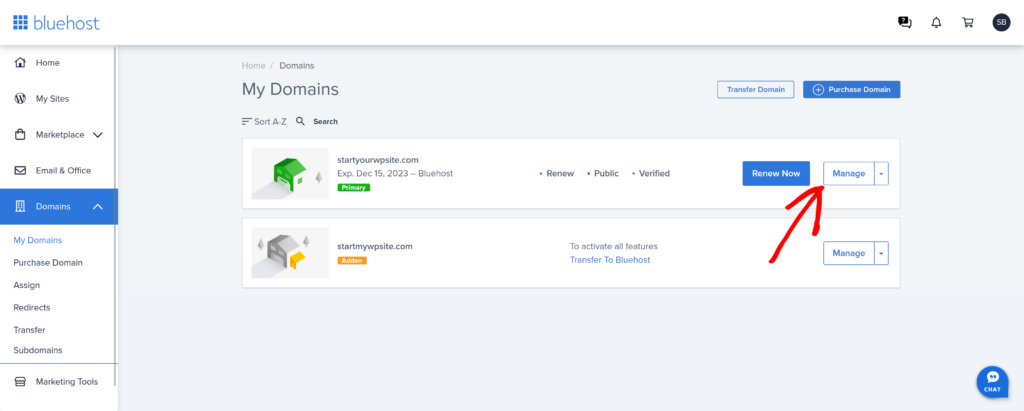Click the Transfer Domain button
This screenshot has width=1024, height=411.
755,89
